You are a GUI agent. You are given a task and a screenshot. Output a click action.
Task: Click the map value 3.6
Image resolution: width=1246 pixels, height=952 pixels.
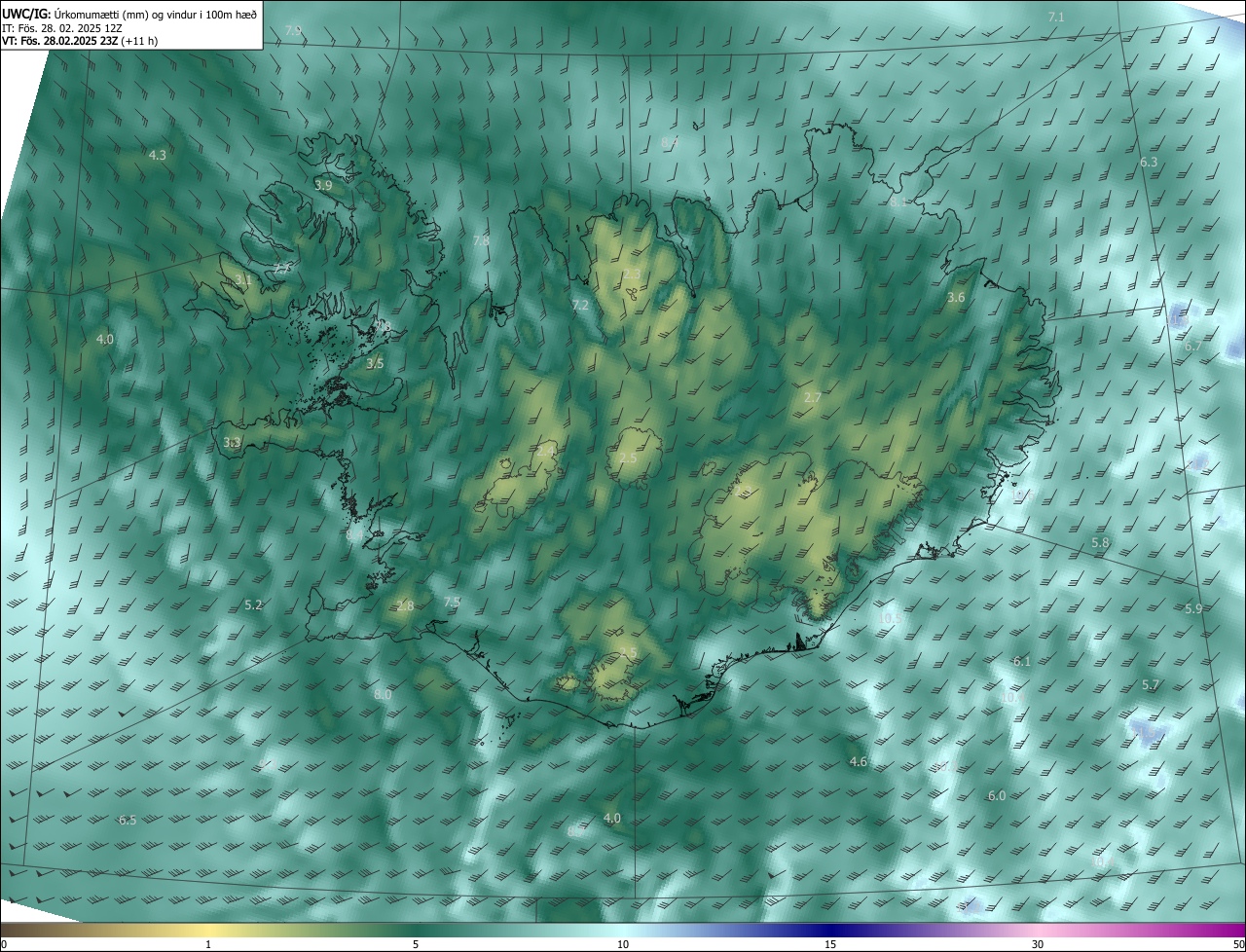coord(956,298)
